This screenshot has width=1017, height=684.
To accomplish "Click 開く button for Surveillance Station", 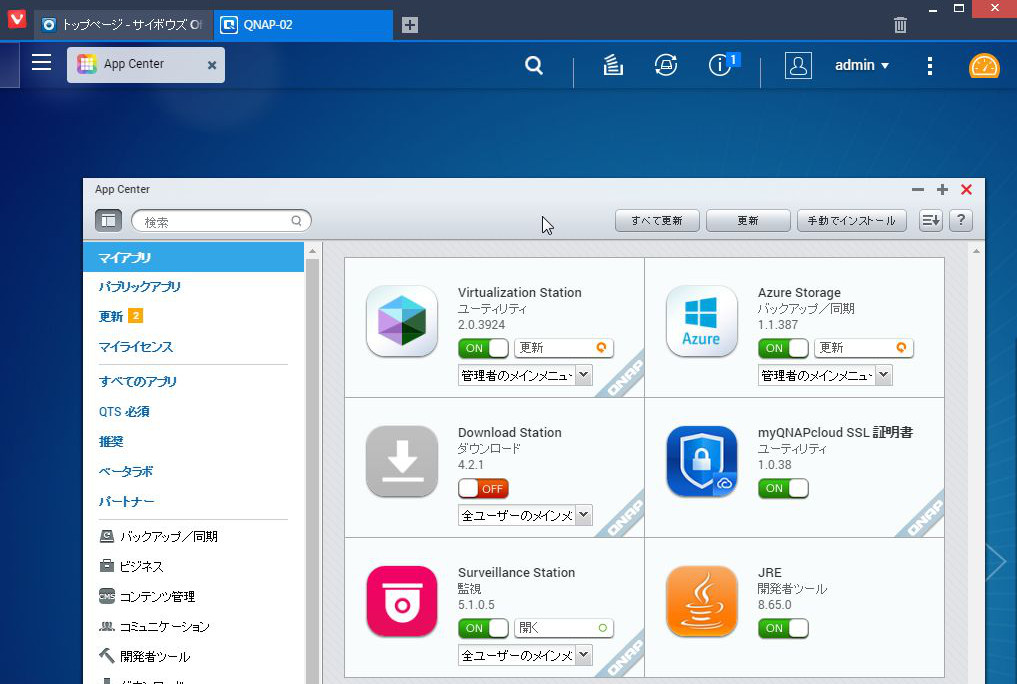I will 564,628.
